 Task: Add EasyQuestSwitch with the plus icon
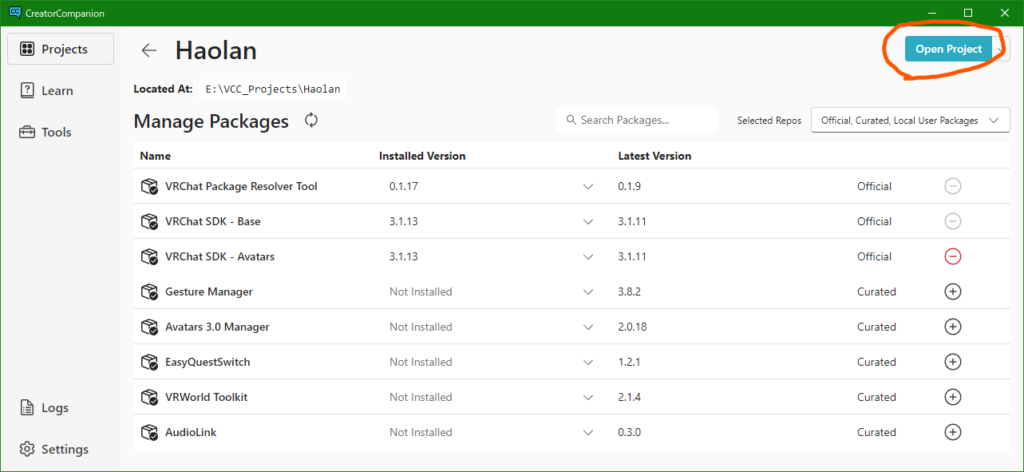(953, 362)
